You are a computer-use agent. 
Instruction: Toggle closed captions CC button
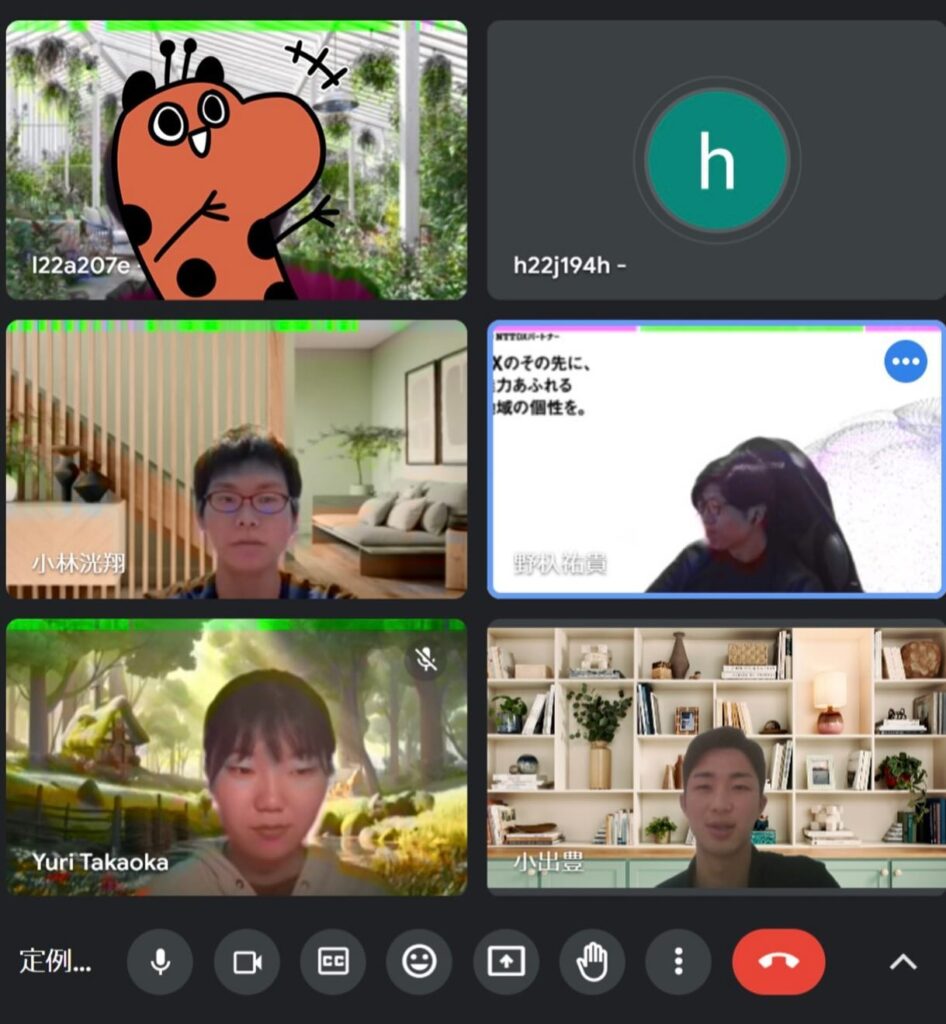click(333, 961)
